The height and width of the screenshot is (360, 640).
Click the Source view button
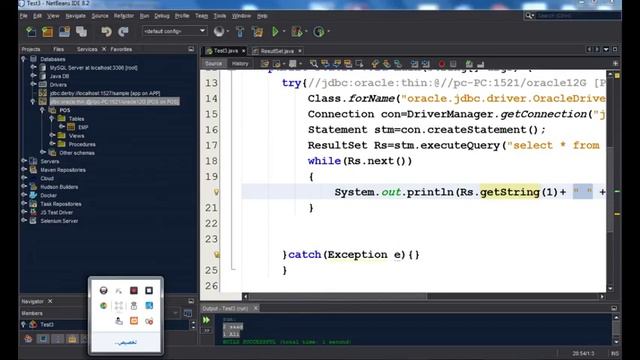[213, 64]
